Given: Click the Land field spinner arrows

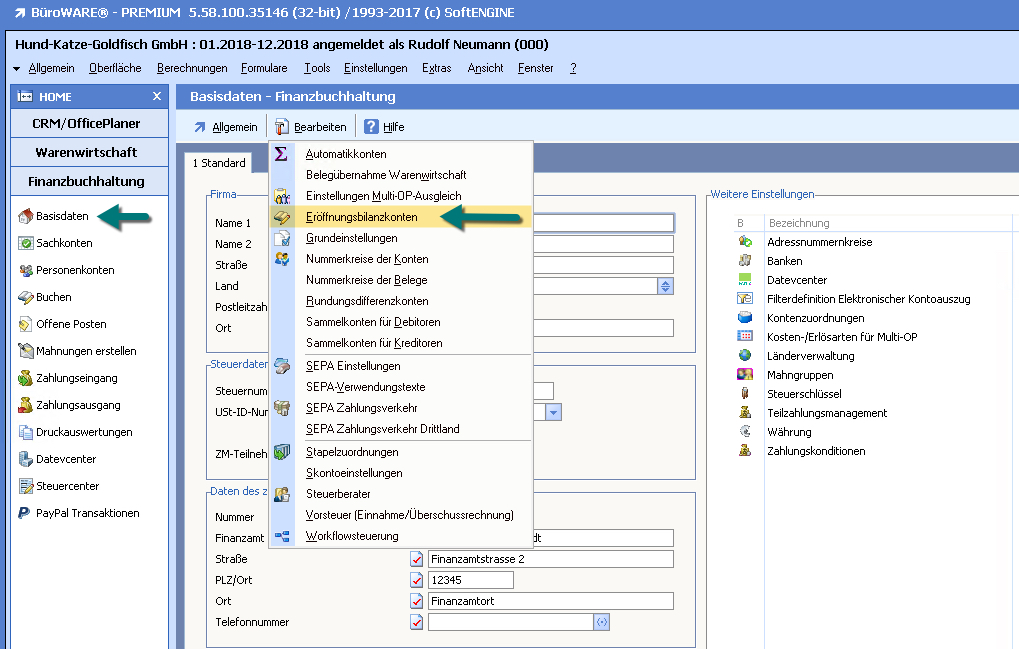Looking at the screenshot, I should (665, 286).
